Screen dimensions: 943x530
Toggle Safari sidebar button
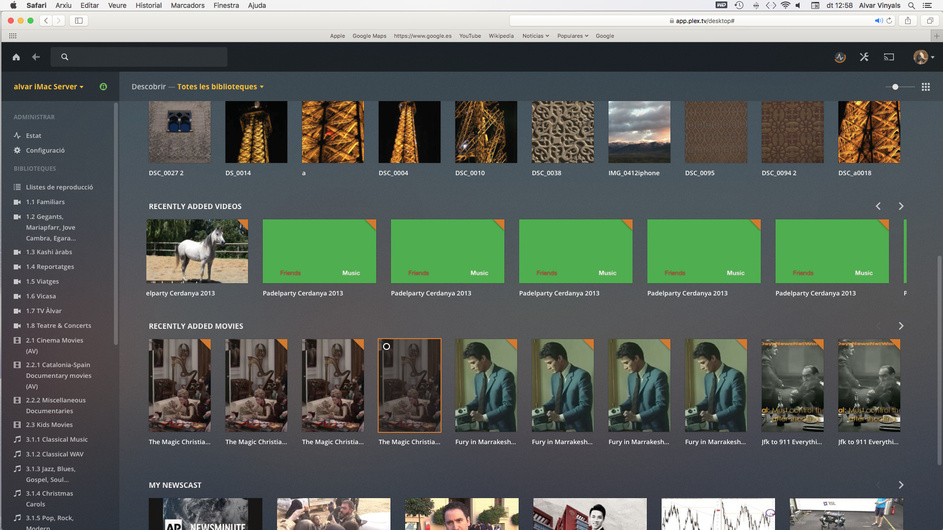[79, 20]
